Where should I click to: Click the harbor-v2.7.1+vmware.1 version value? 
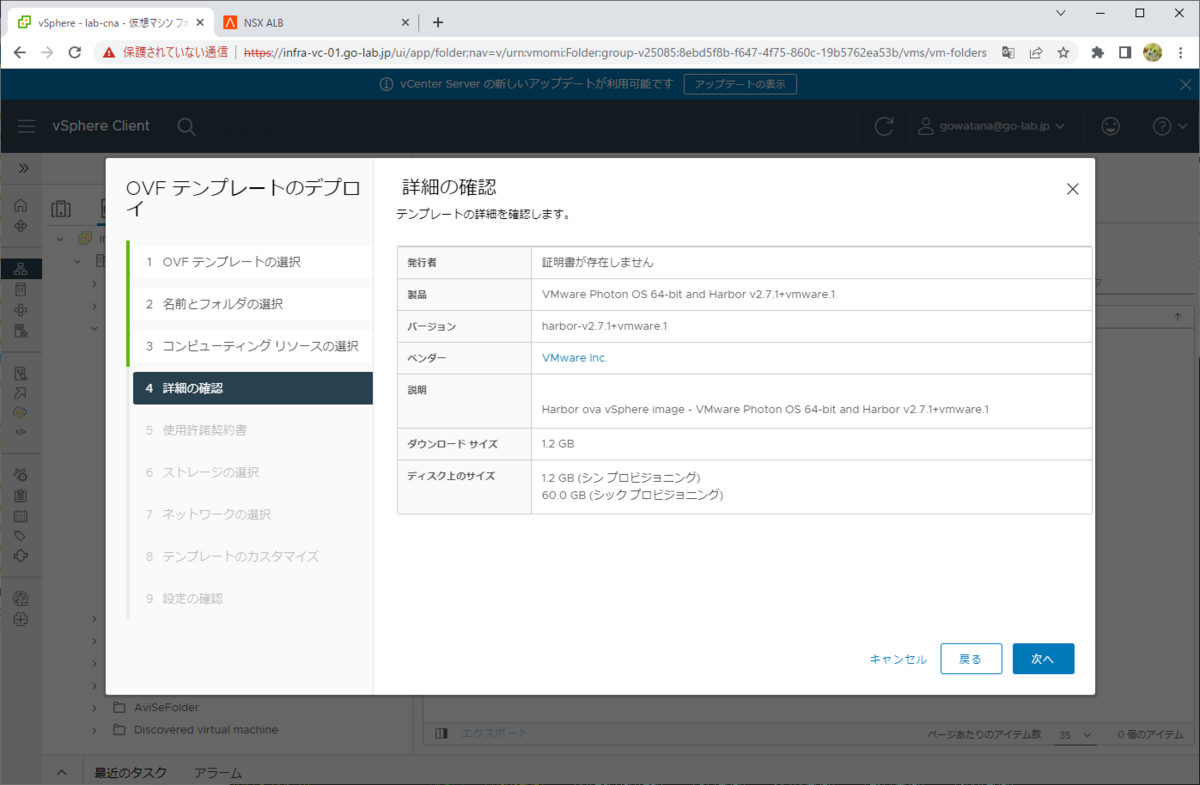point(604,326)
